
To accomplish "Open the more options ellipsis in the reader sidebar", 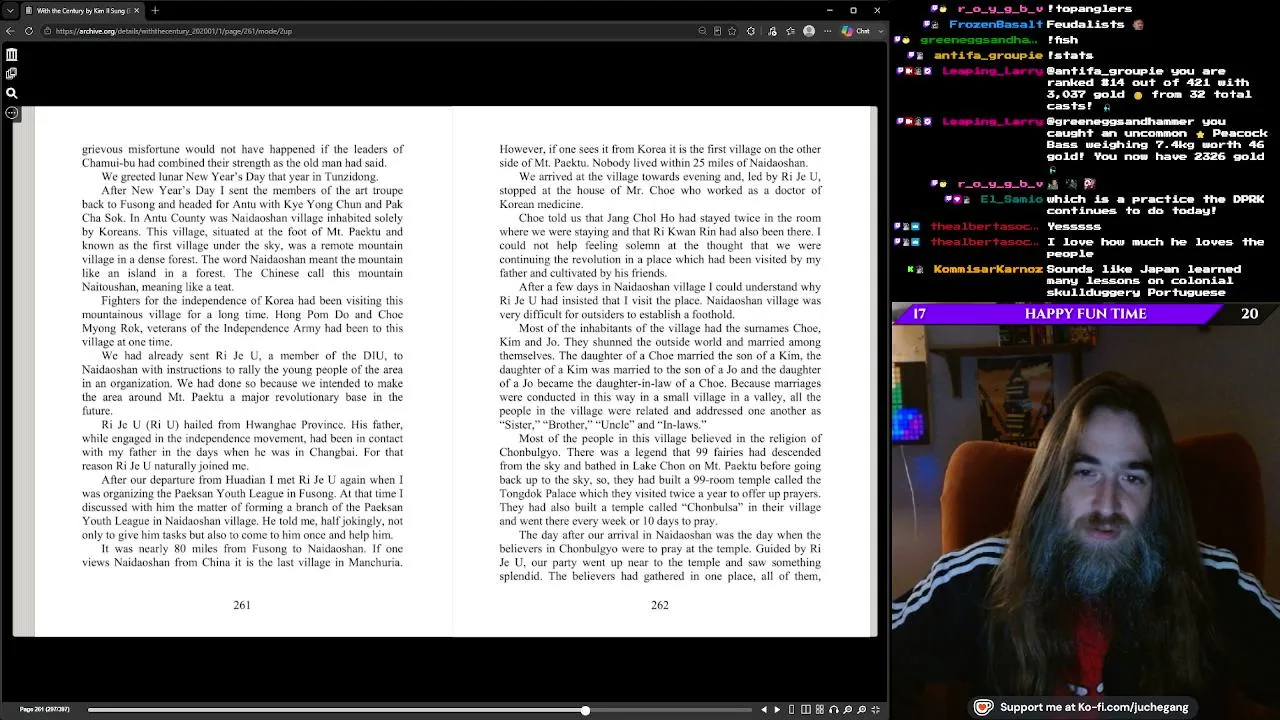I will tap(11, 112).
